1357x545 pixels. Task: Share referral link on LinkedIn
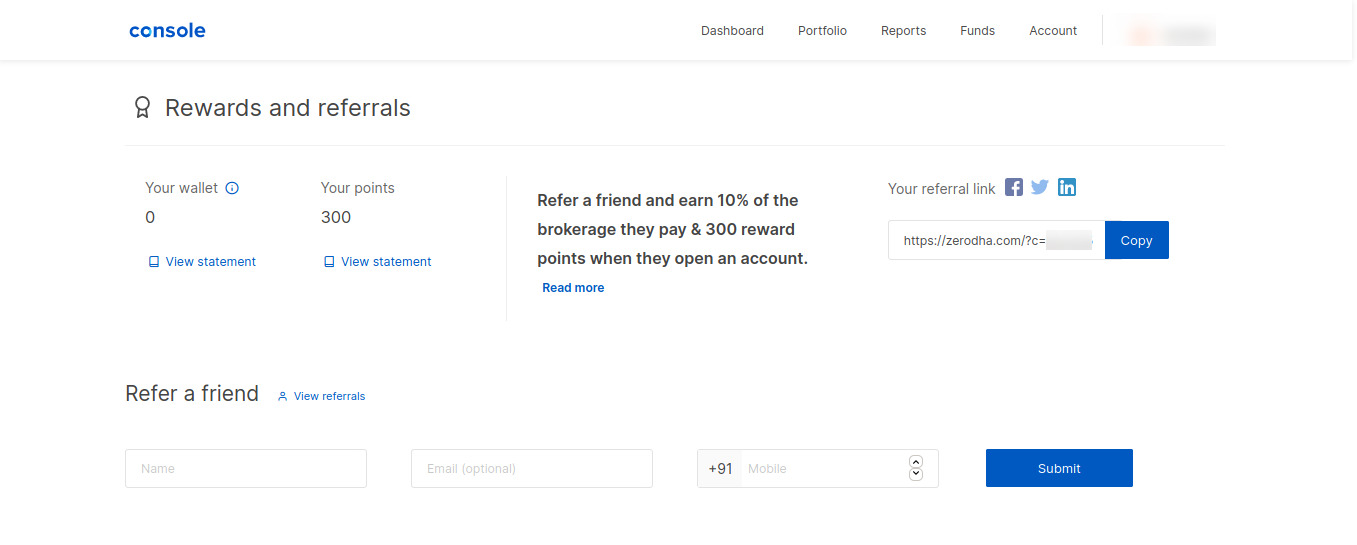point(1067,187)
